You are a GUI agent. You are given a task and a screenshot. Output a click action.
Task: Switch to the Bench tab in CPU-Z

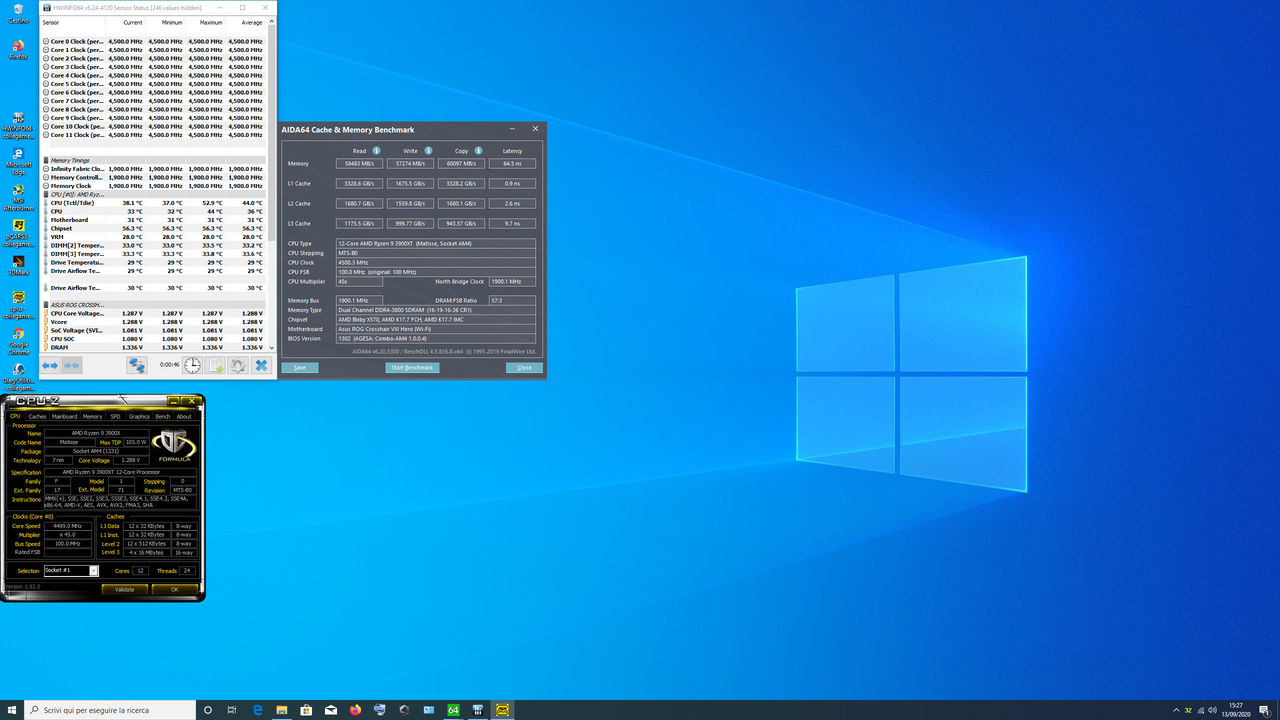point(162,416)
